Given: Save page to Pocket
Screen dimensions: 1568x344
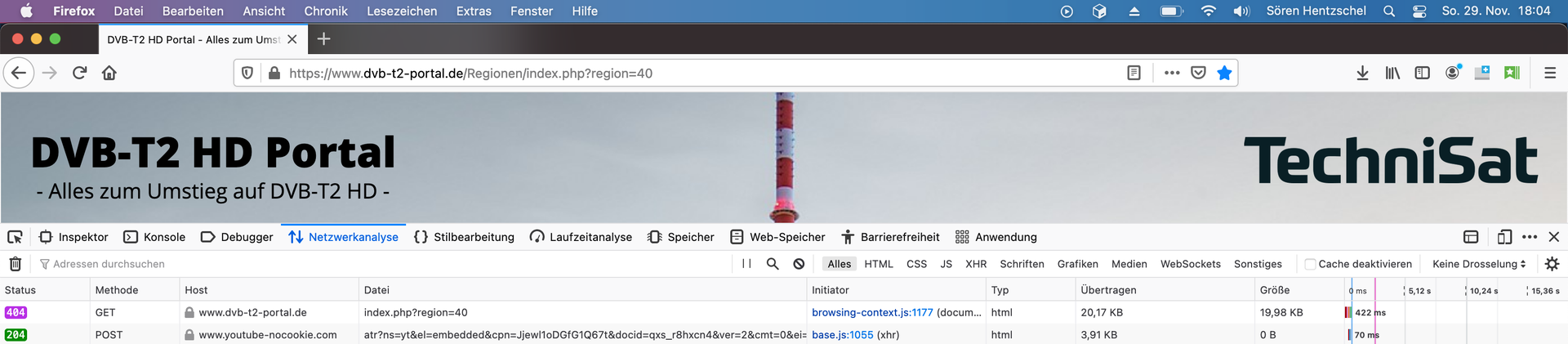Looking at the screenshot, I should coord(1198,73).
